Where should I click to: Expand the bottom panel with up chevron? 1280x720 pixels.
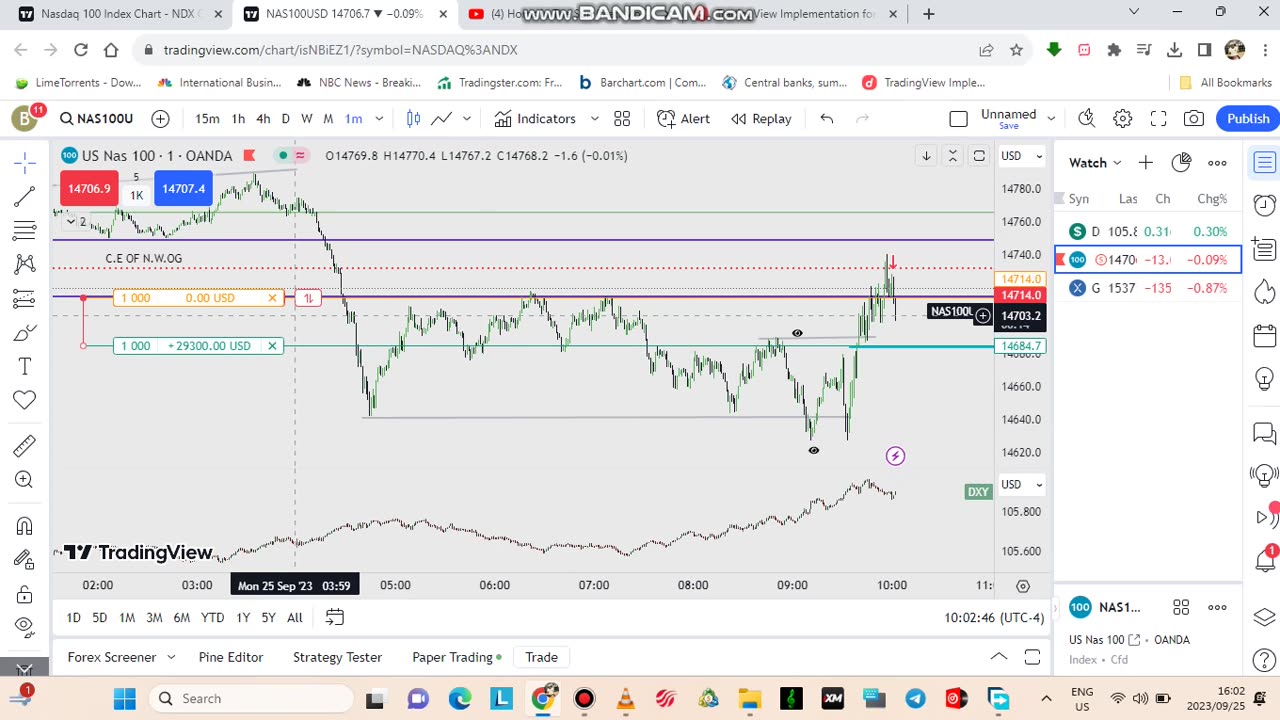998,657
